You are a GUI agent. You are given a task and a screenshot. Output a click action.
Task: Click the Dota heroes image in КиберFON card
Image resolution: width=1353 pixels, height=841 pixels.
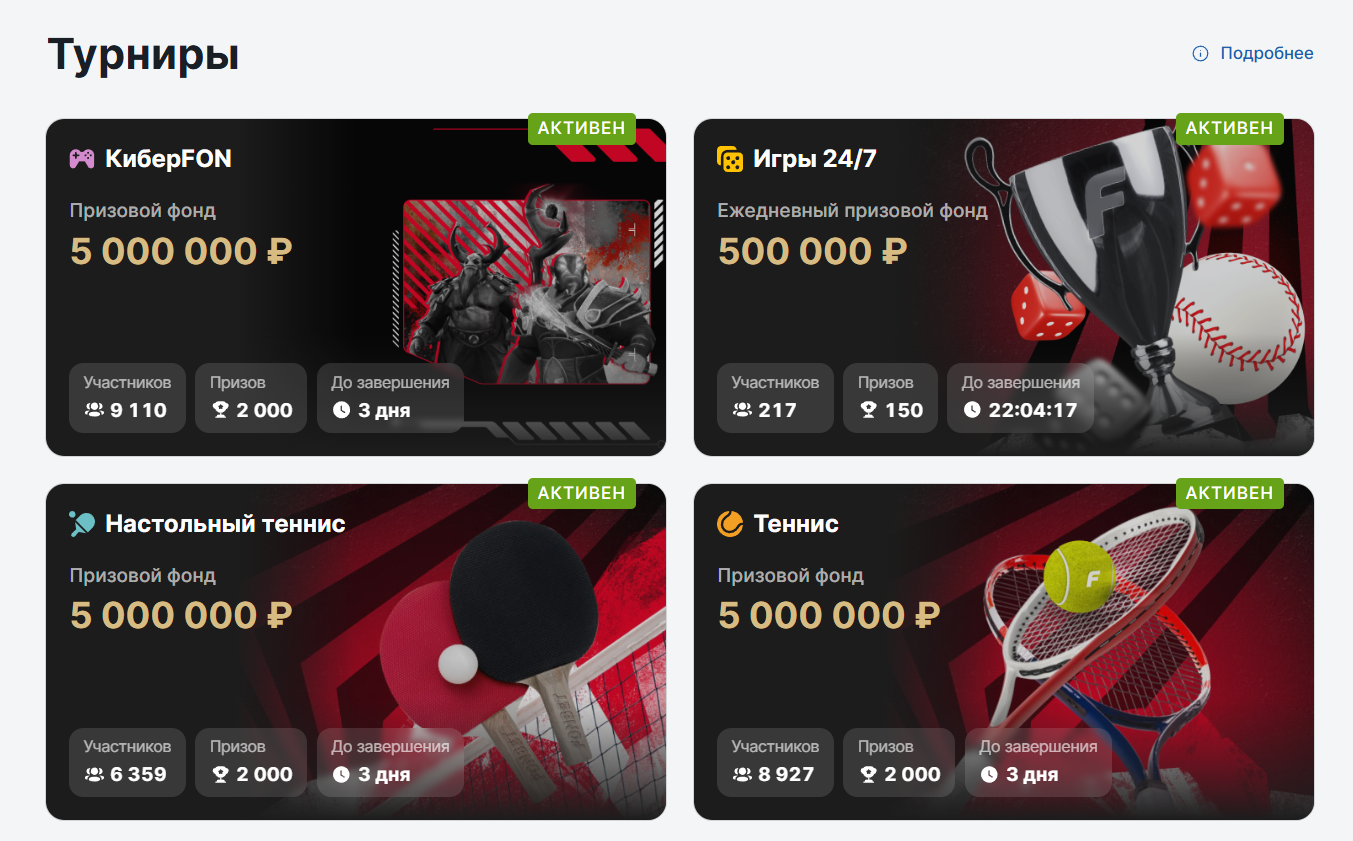point(527,286)
